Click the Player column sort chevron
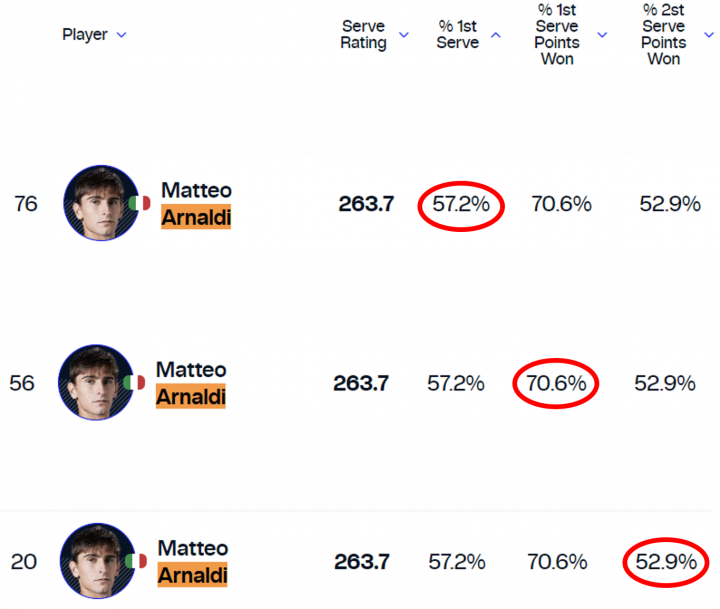 121,35
